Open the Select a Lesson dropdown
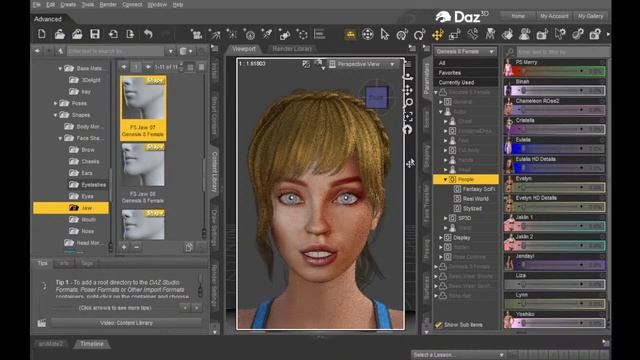The height and width of the screenshot is (360, 640). tap(458, 355)
